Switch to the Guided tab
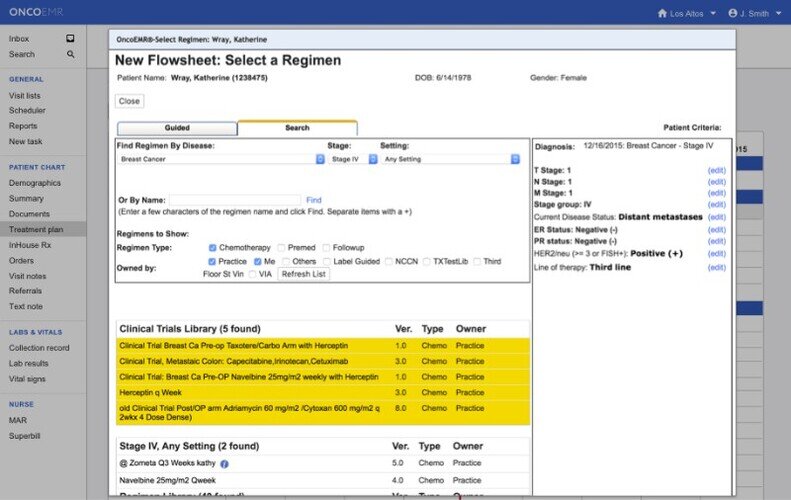The width and height of the screenshot is (791, 500). (177, 128)
